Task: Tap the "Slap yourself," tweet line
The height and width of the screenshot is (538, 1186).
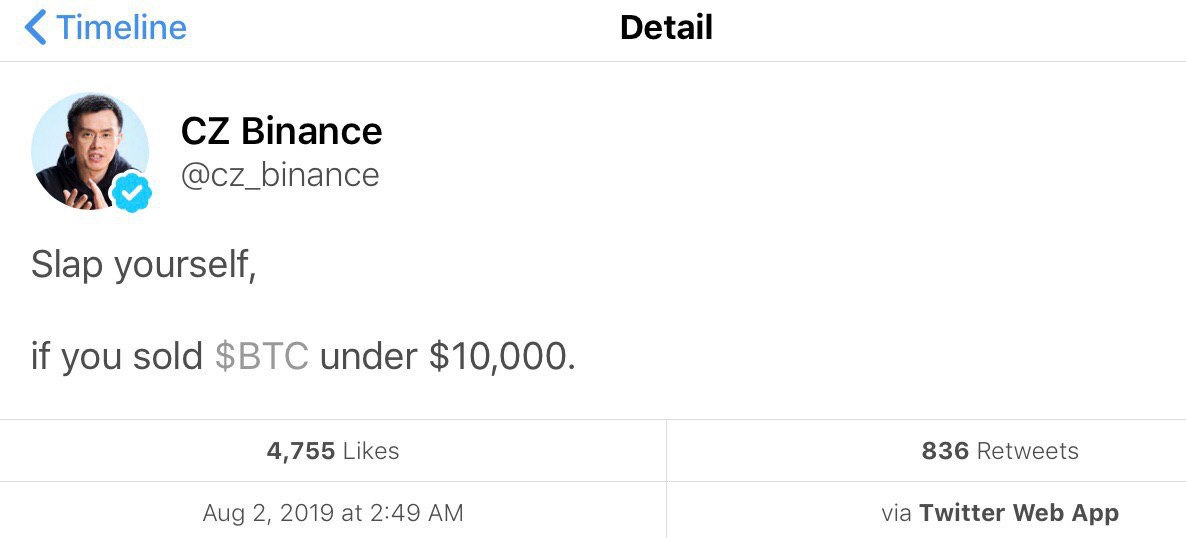Action: [x=143, y=266]
